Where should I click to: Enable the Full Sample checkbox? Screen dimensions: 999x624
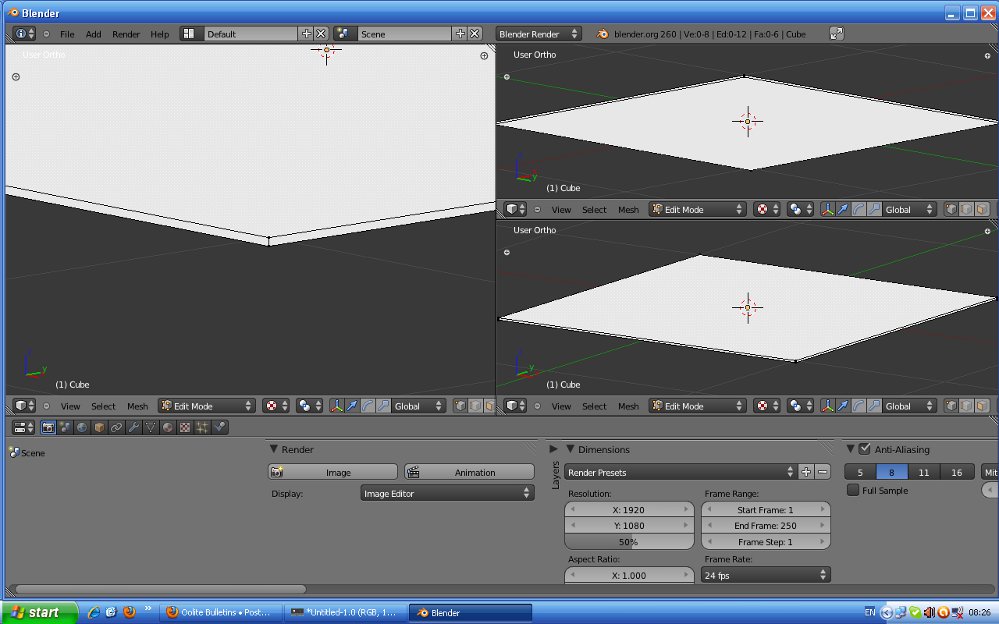[853, 490]
